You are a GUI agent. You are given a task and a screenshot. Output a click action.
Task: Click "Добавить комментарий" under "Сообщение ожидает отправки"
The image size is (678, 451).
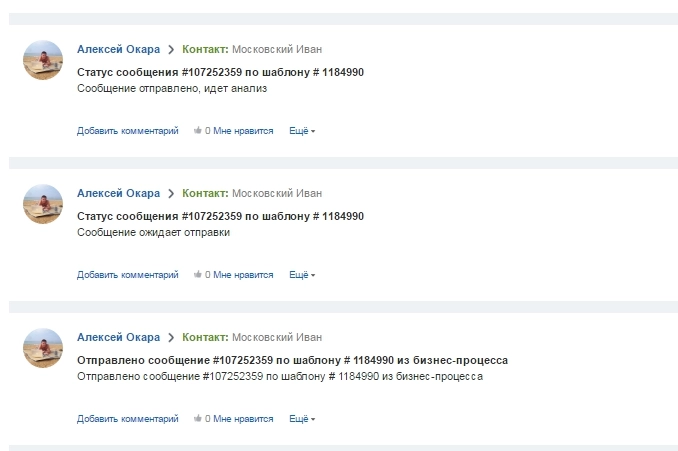point(127,275)
